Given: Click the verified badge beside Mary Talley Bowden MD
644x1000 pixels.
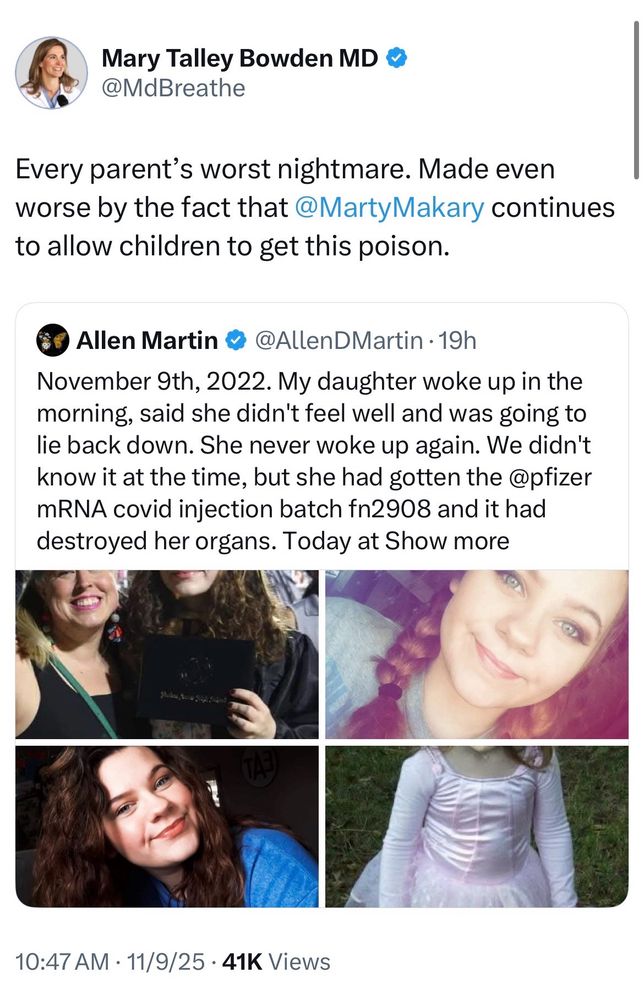Looking at the screenshot, I should coord(396,59).
